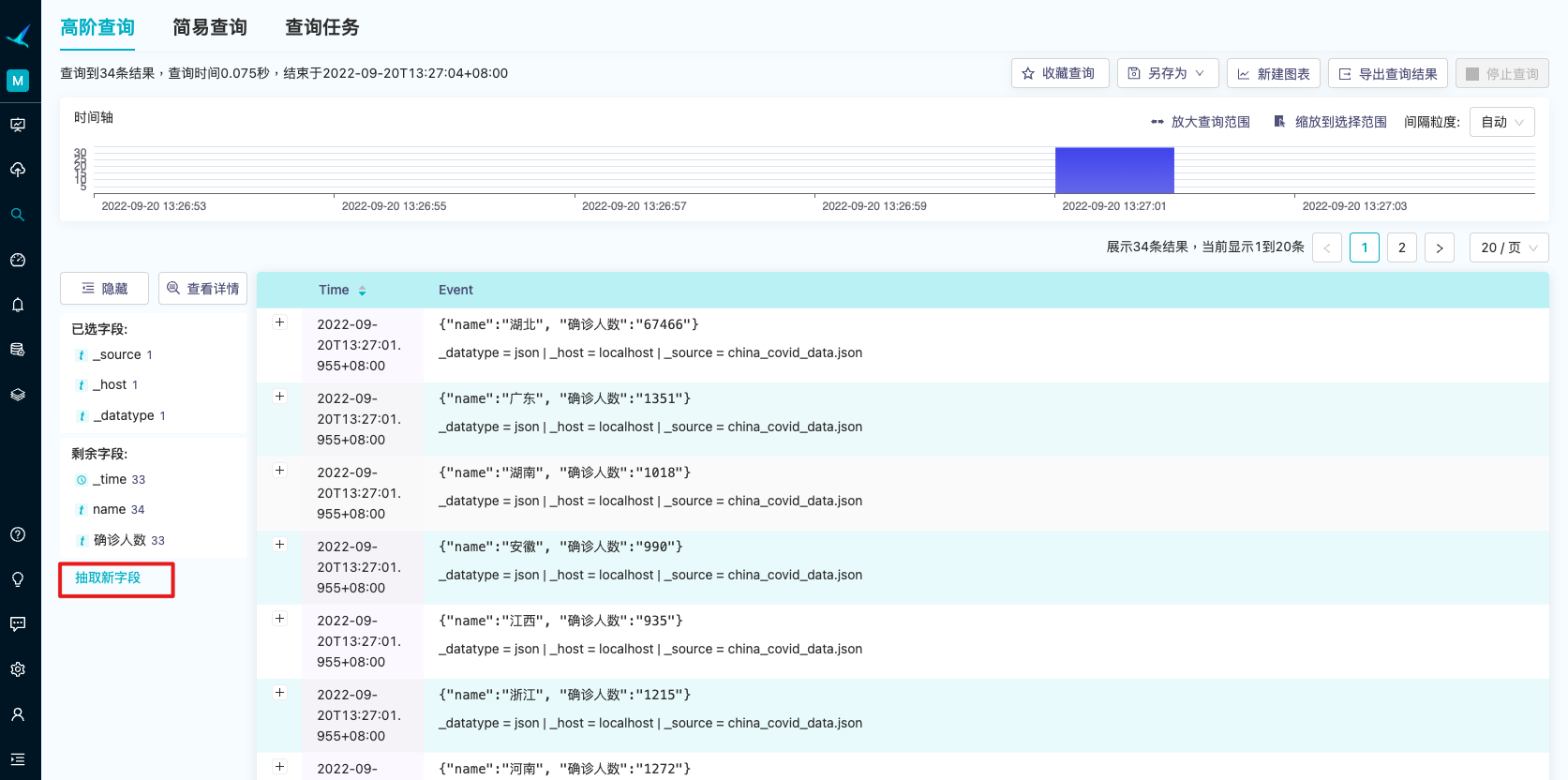Click 导出查询结果 export button
1568x780 pixels.
1388,73
